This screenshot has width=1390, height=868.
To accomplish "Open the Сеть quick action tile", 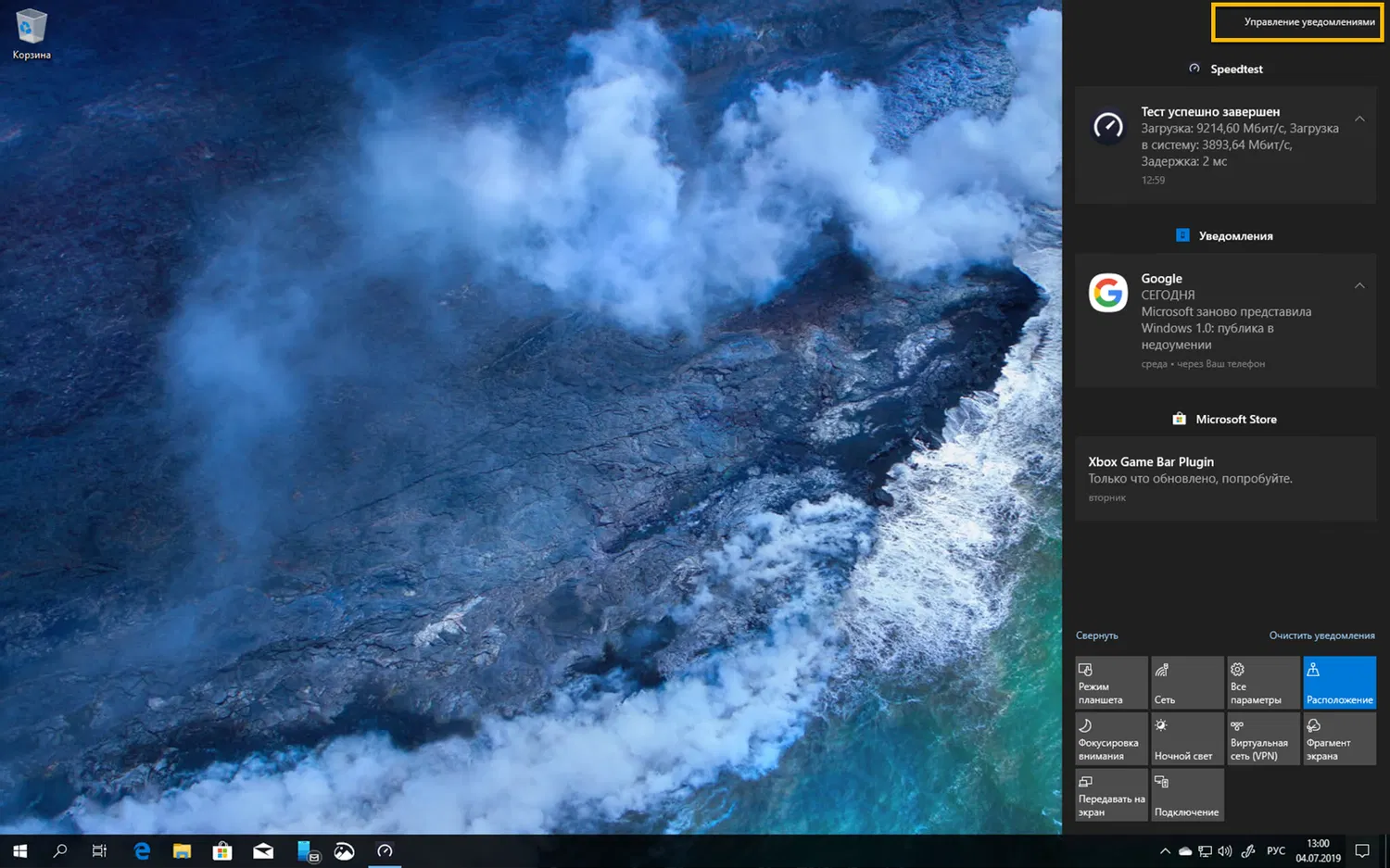I will pos(1187,683).
